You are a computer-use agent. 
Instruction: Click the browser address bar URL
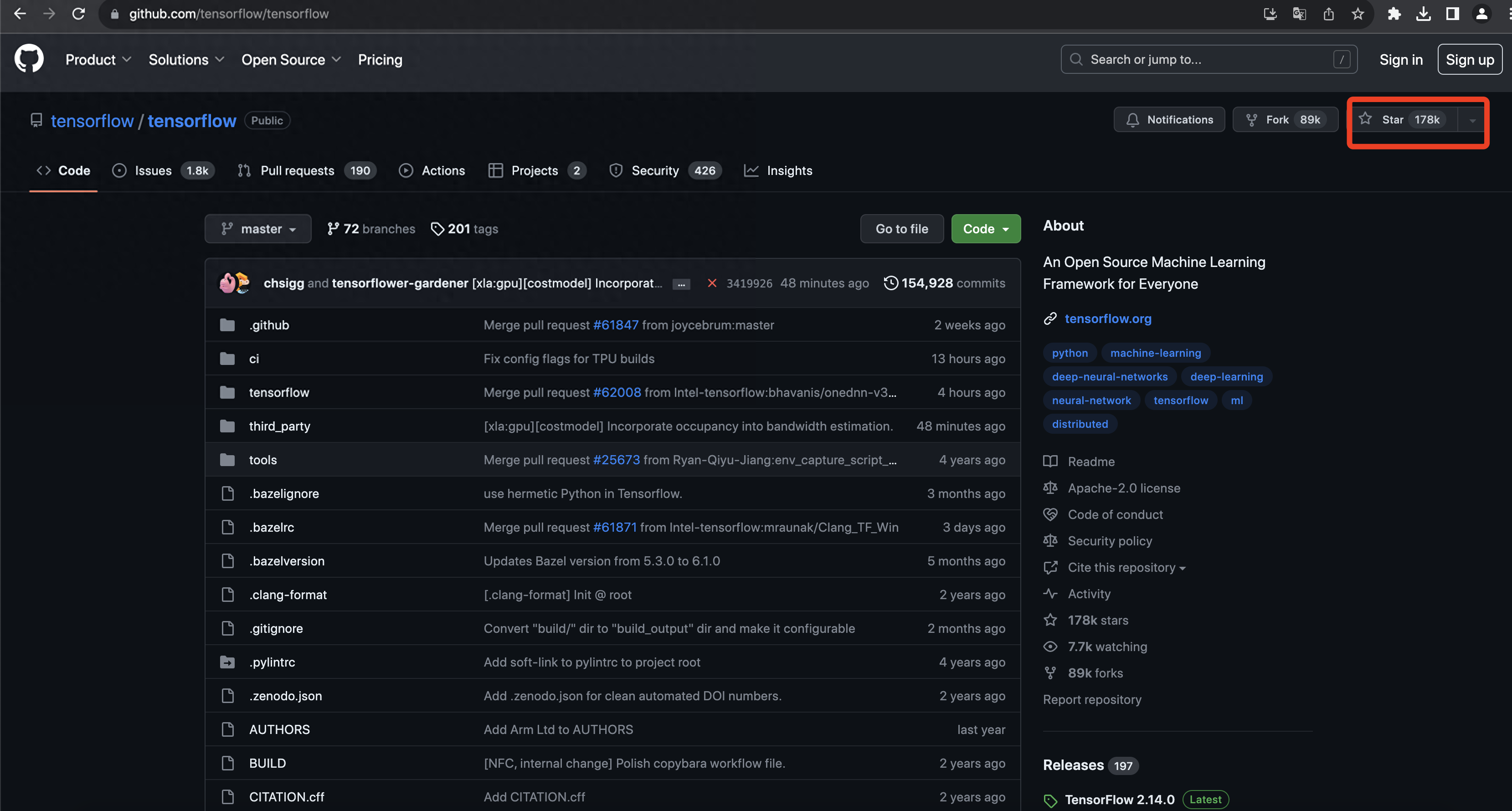coord(229,14)
